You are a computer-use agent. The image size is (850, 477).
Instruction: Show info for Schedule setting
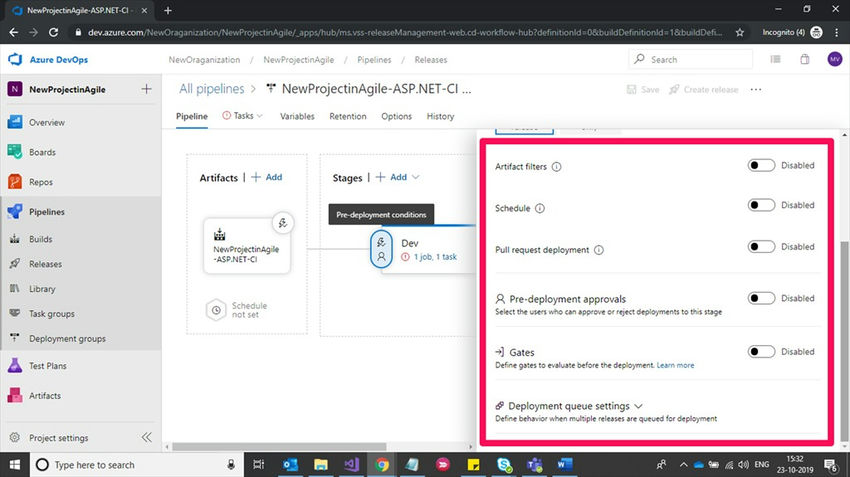pyautogui.click(x=540, y=209)
